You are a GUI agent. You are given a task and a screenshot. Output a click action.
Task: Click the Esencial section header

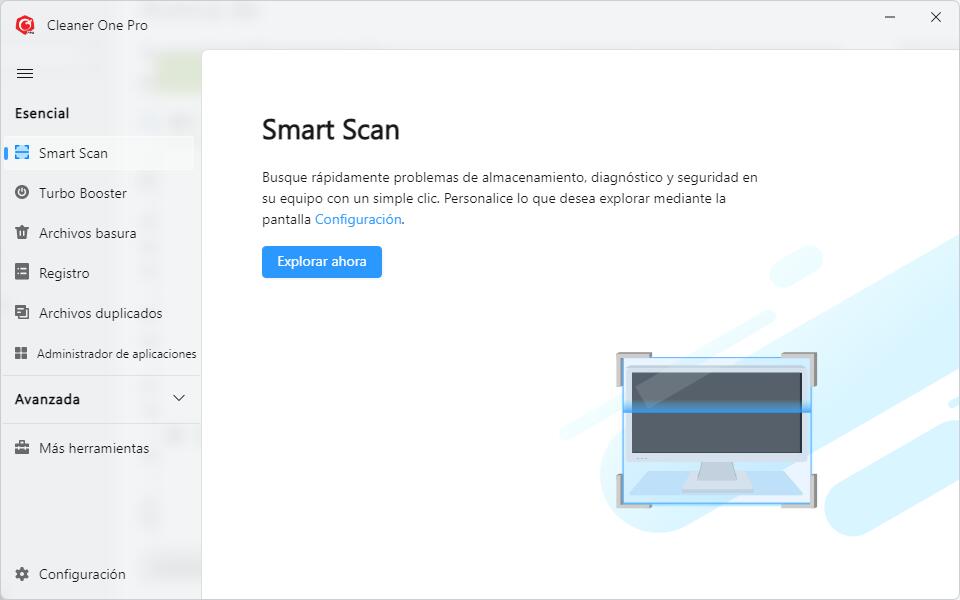[x=42, y=113]
